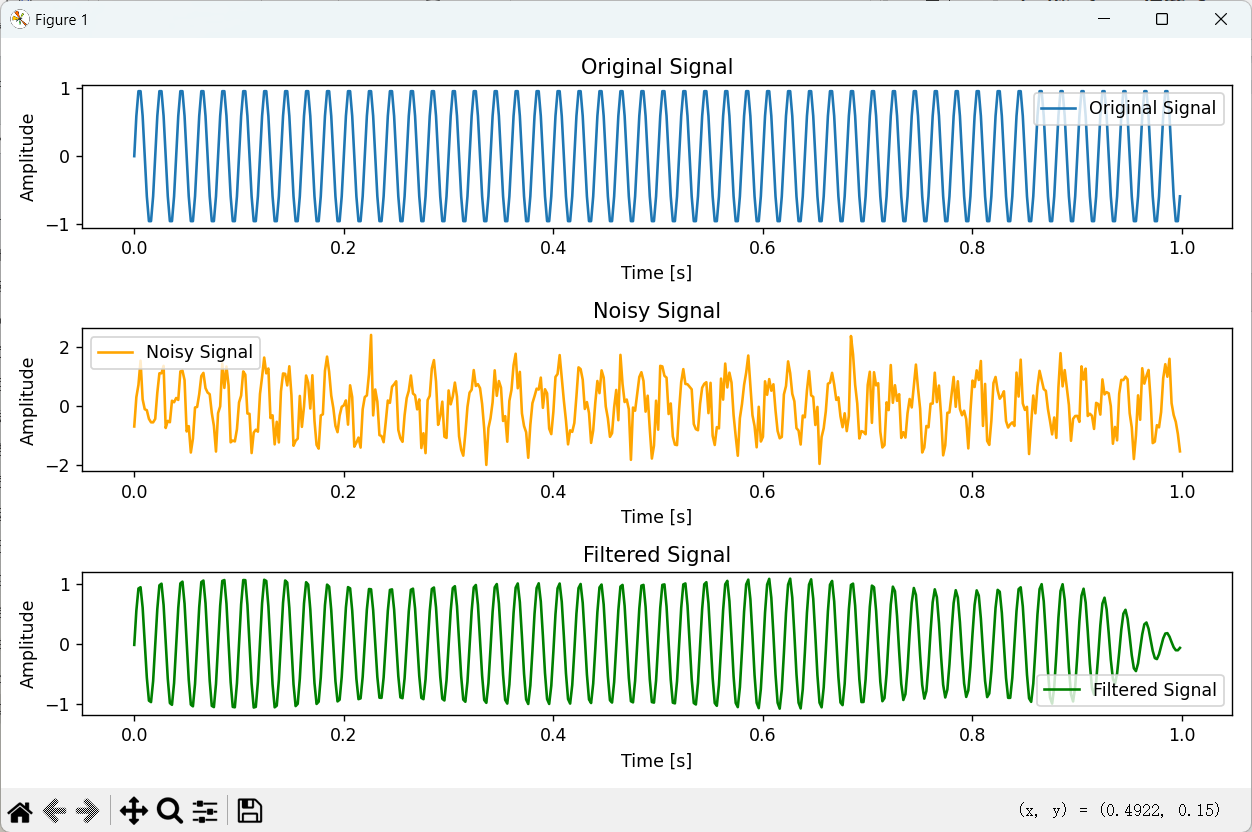Select the Filtered Signal legend box
The width and height of the screenshot is (1252, 832).
click(1131, 690)
